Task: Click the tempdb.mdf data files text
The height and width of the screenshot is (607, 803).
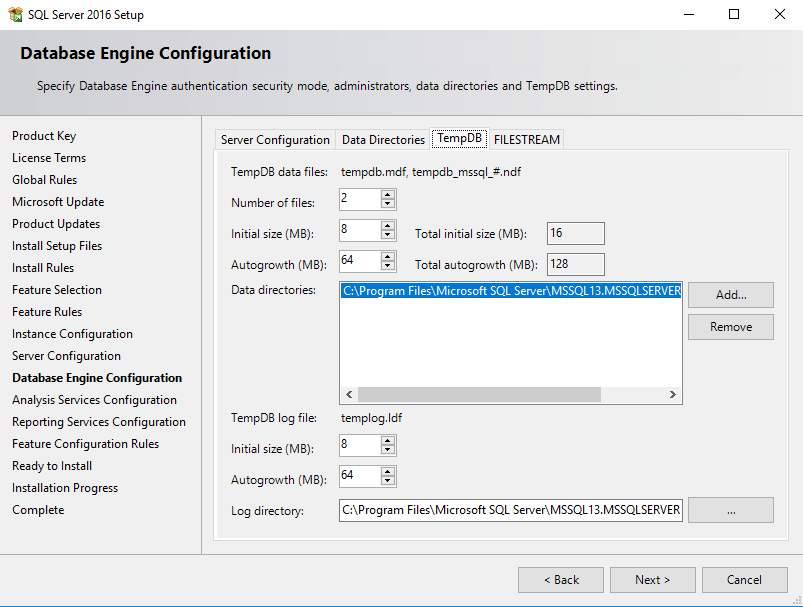Action: point(431,172)
